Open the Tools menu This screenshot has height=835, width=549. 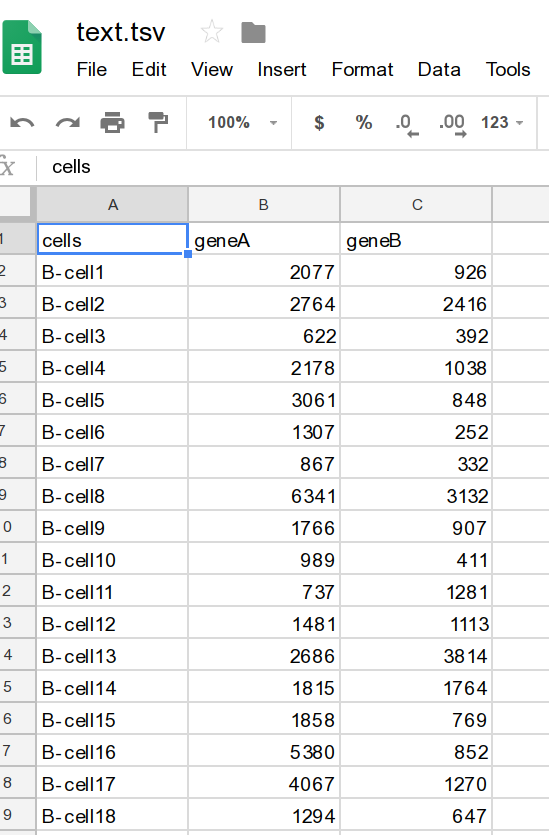(x=508, y=69)
